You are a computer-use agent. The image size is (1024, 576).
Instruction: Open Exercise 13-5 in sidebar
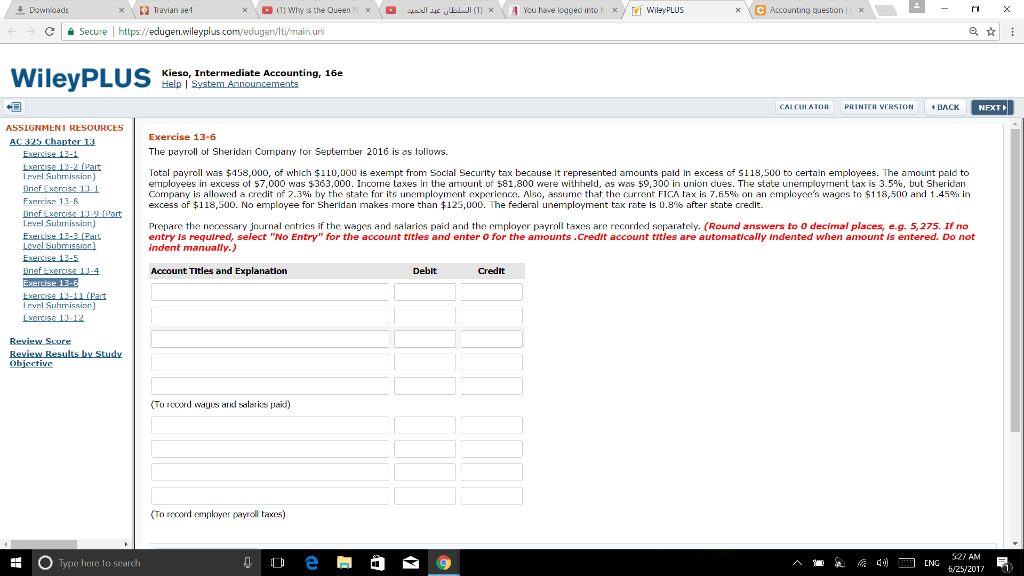click(x=50, y=258)
